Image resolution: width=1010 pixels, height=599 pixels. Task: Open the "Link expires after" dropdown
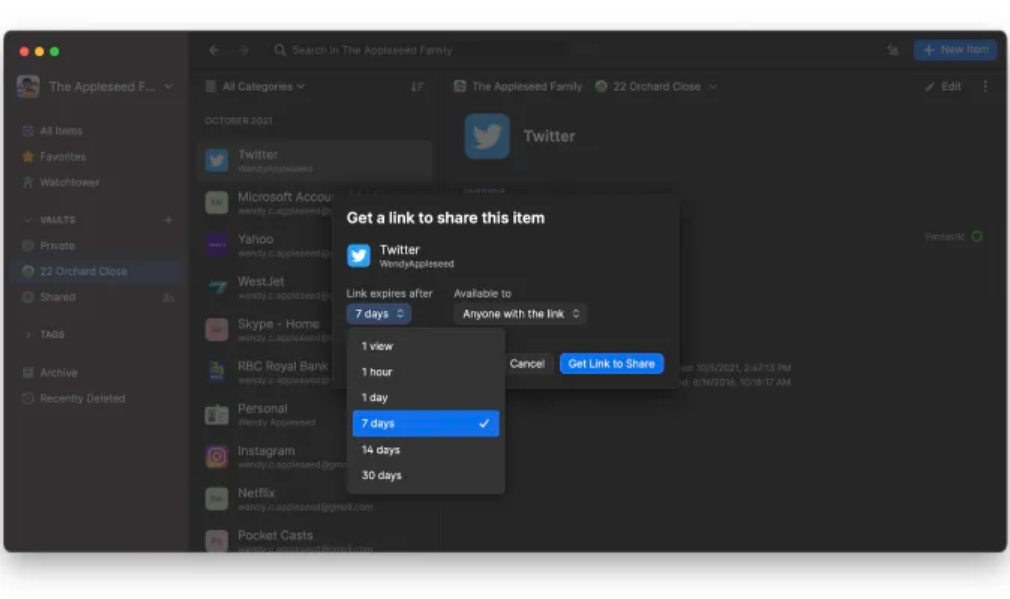tap(379, 314)
